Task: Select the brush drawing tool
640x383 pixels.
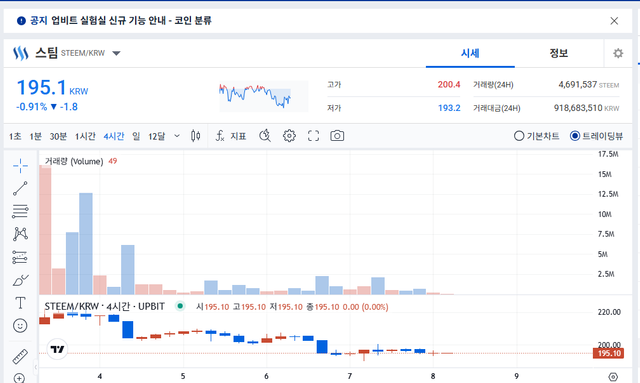Action: click(20, 280)
